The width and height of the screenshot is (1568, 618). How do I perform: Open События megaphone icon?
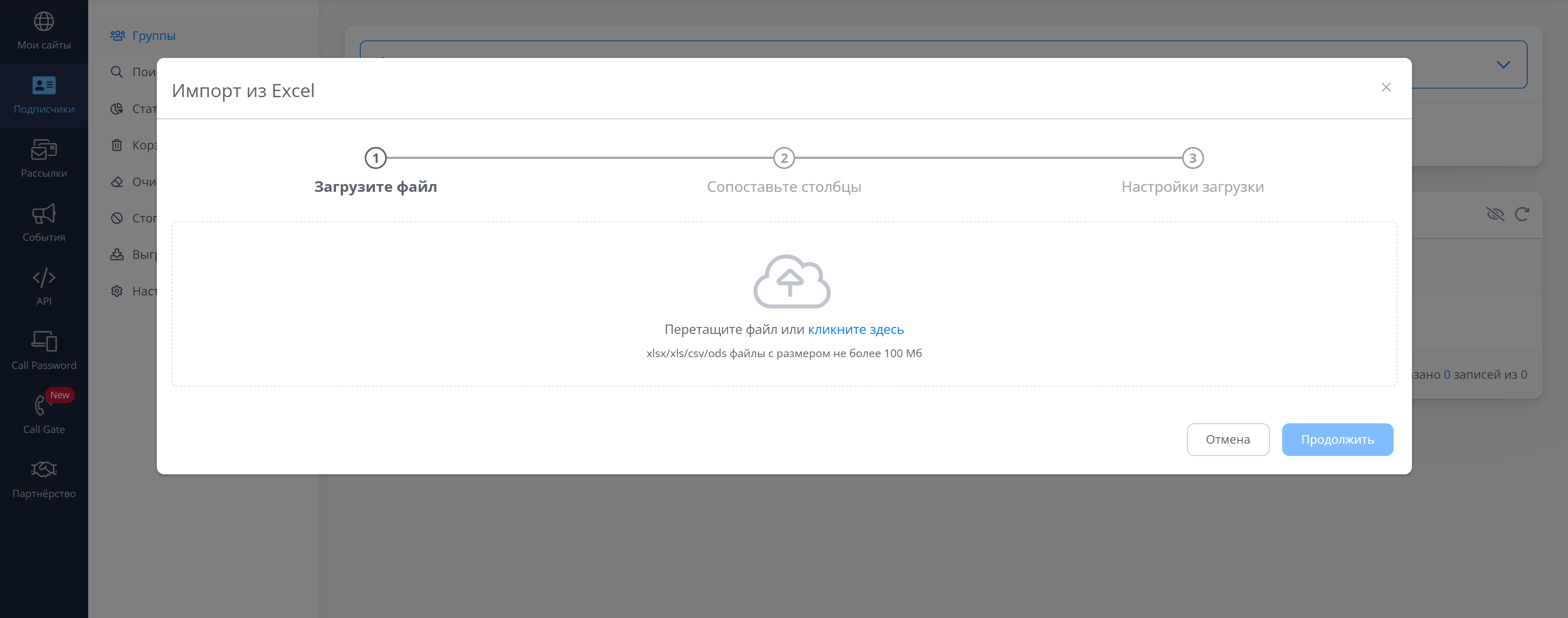click(x=44, y=214)
